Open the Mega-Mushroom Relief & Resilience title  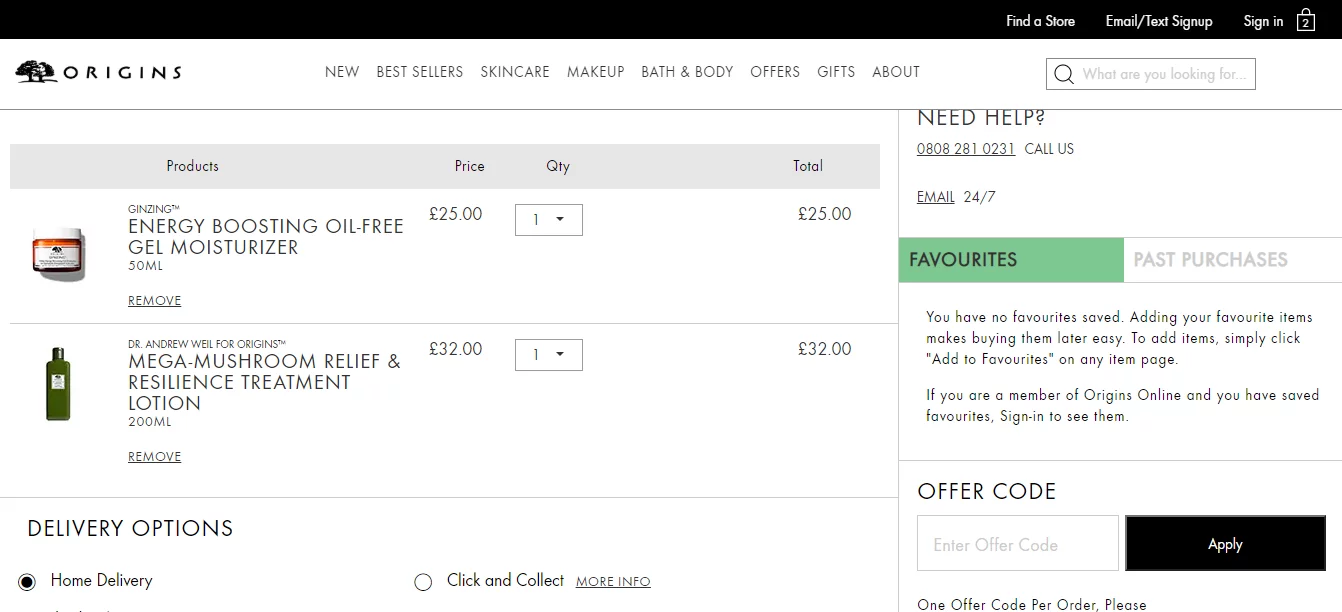click(265, 382)
